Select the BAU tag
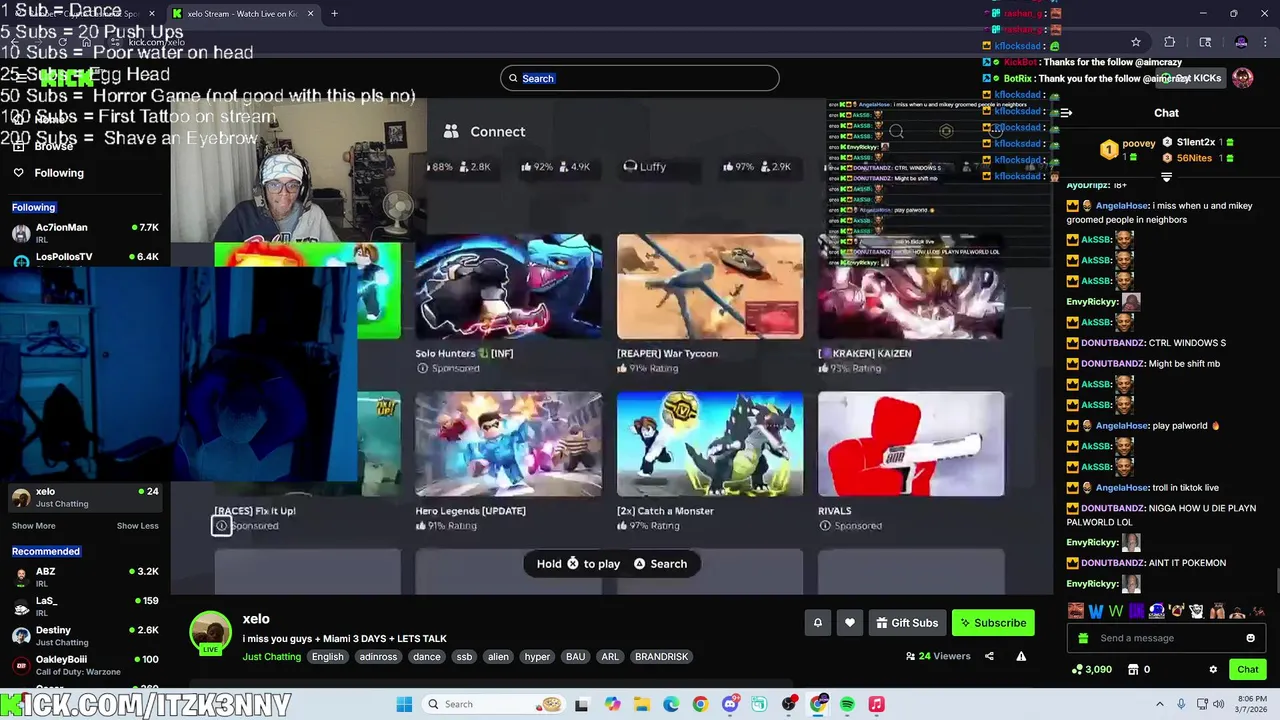Image resolution: width=1280 pixels, height=720 pixels. (x=575, y=657)
